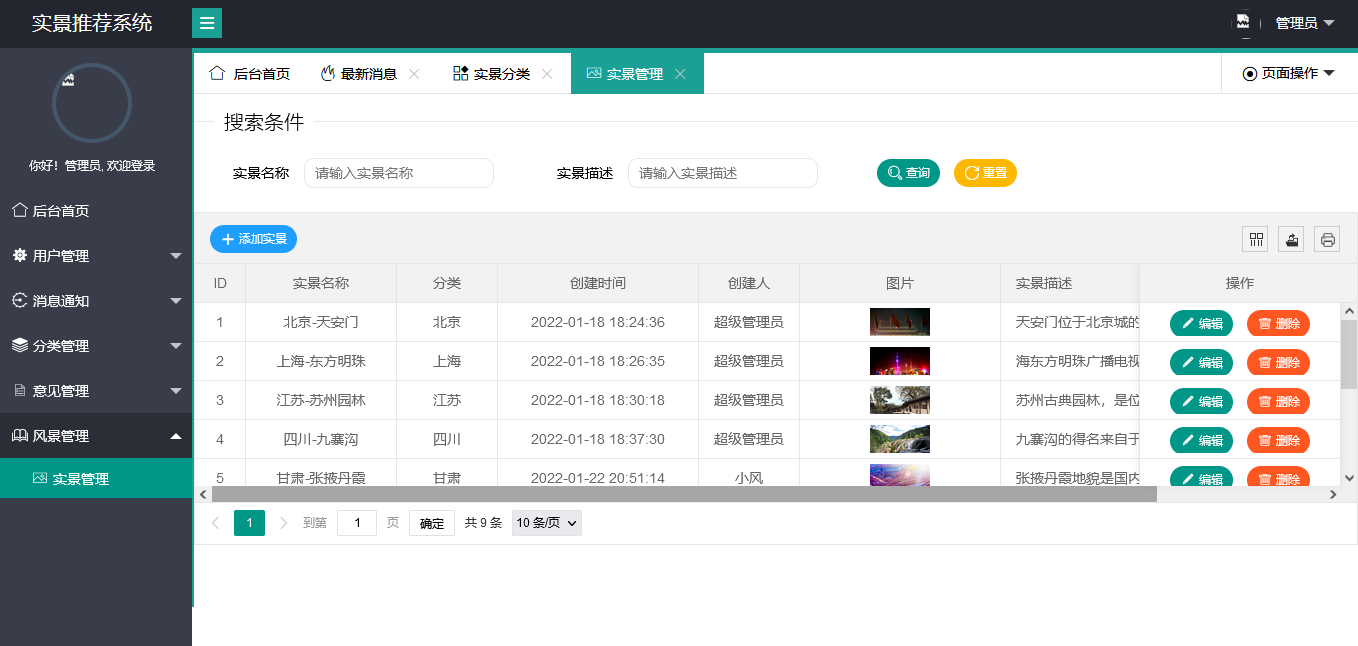Click the 分类 column header
The width and height of the screenshot is (1358, 646).
coord(447,283)
